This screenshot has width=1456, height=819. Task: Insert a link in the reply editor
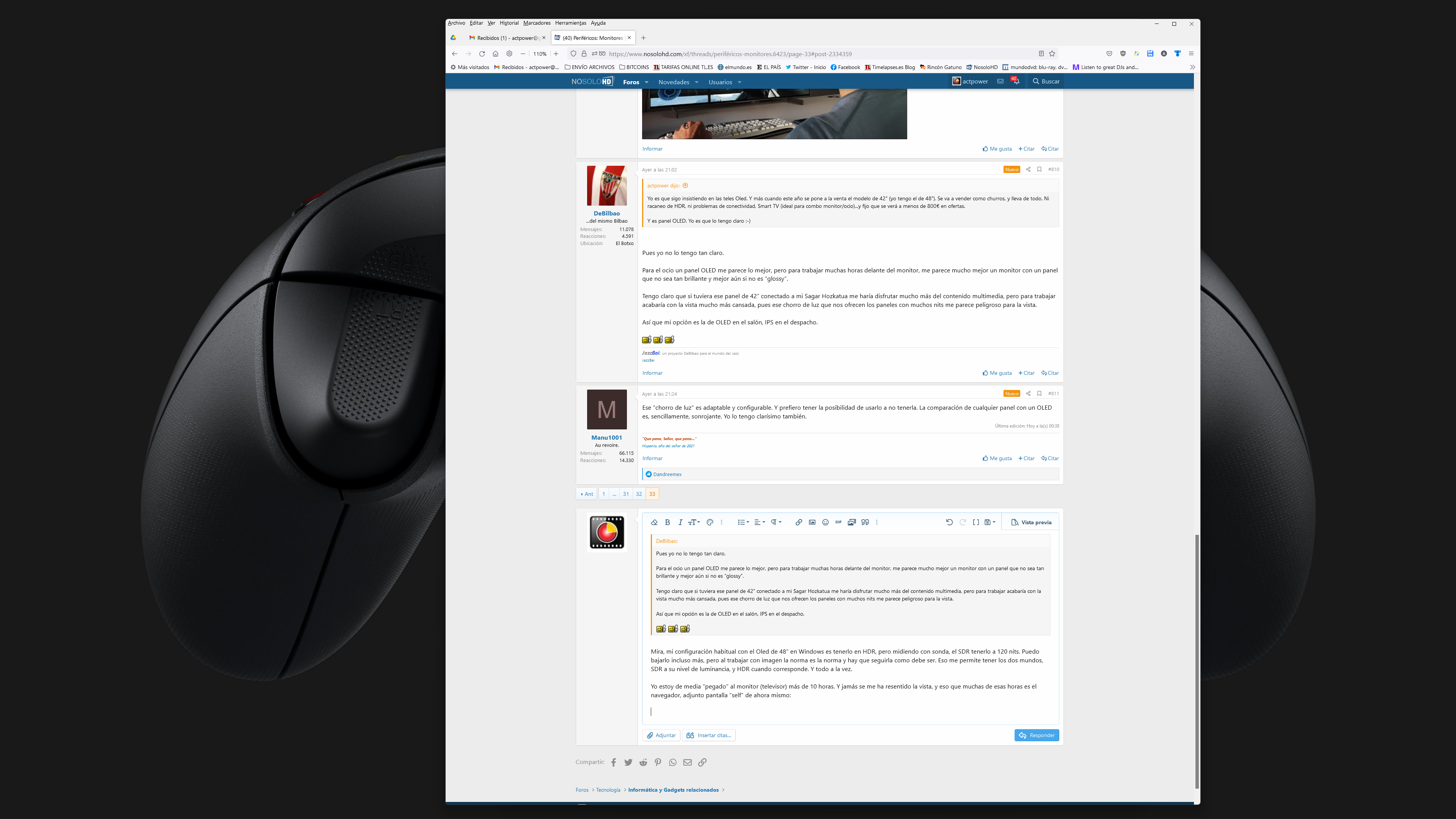(x=799, y=522)
